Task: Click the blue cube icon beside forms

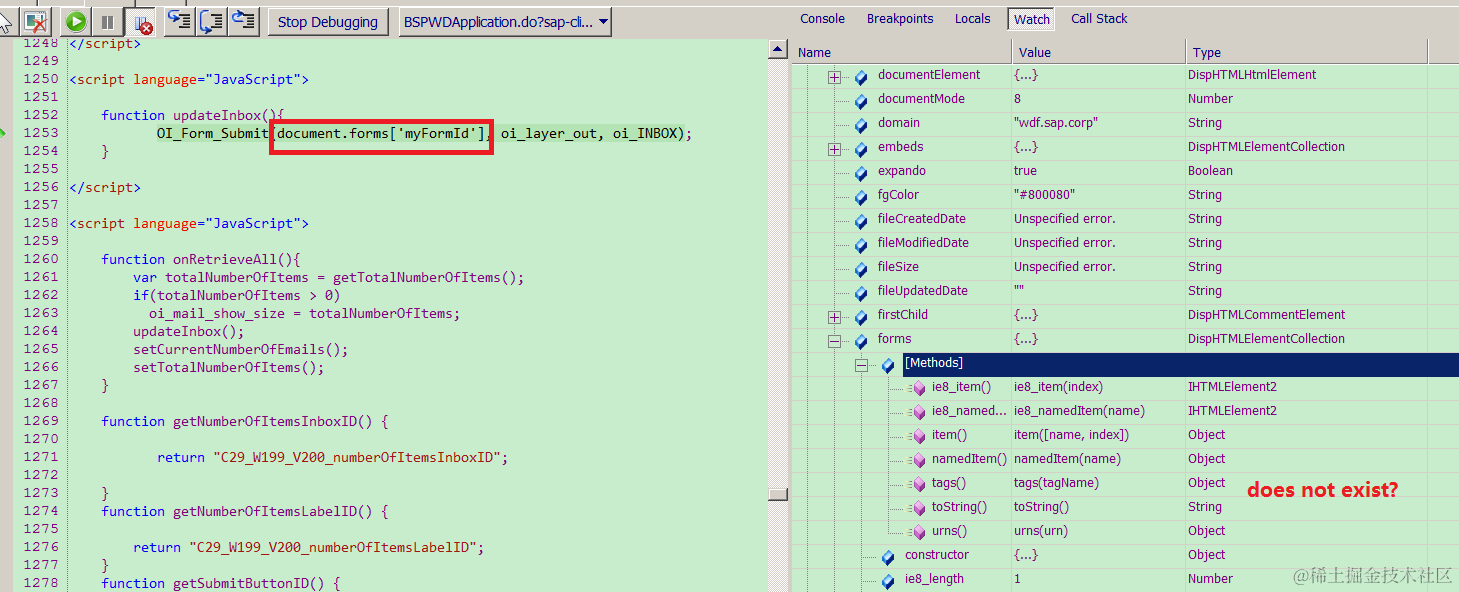Action: pos(861,341)
